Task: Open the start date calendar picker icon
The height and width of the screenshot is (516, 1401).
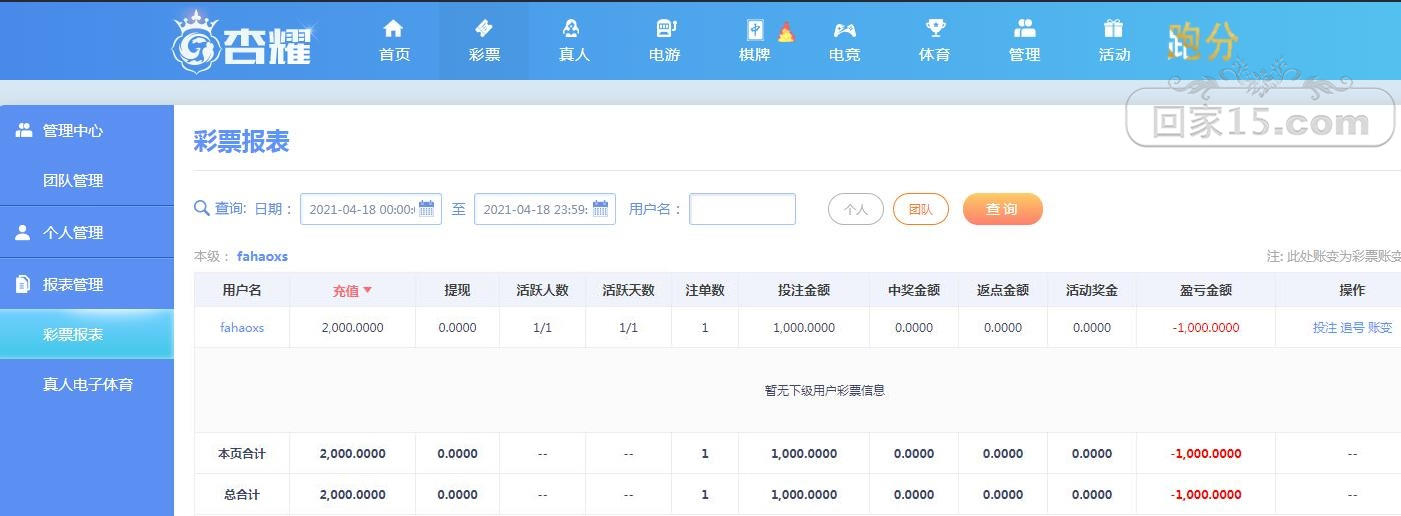Action: tap(427, 209)
